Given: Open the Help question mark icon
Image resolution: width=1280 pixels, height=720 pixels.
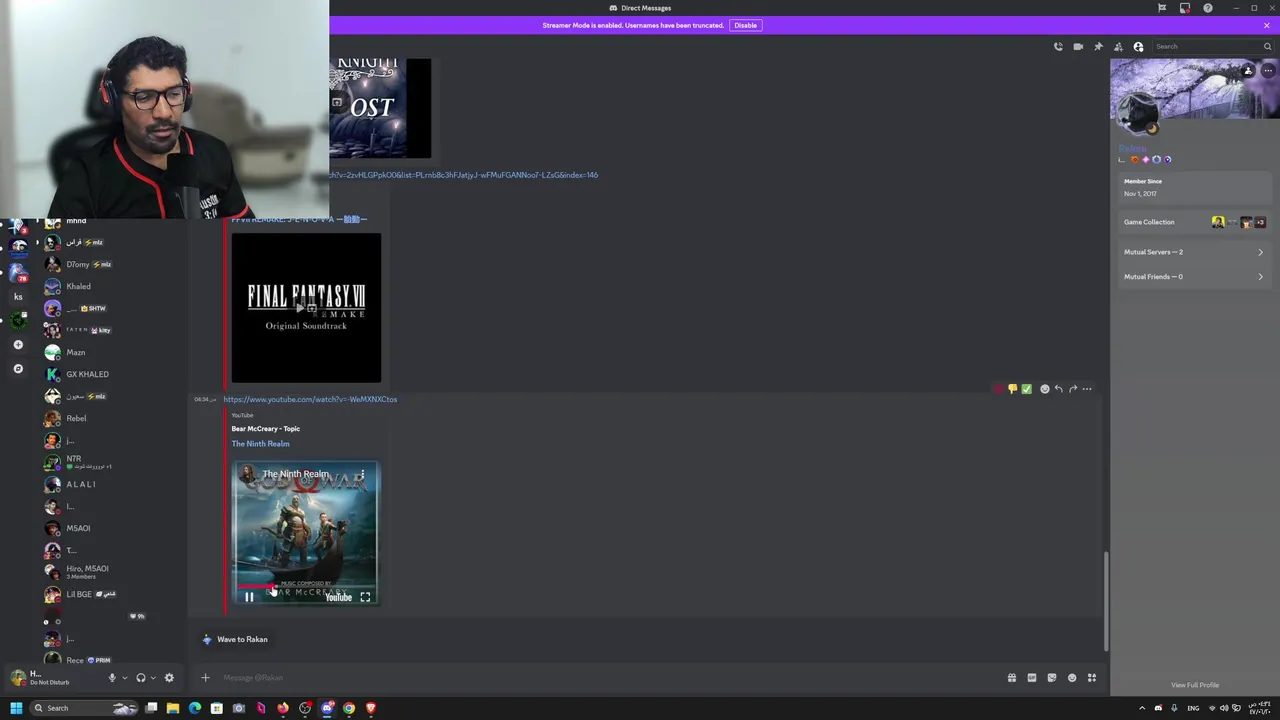Looking at the screenshot, I should [1208, 8].
